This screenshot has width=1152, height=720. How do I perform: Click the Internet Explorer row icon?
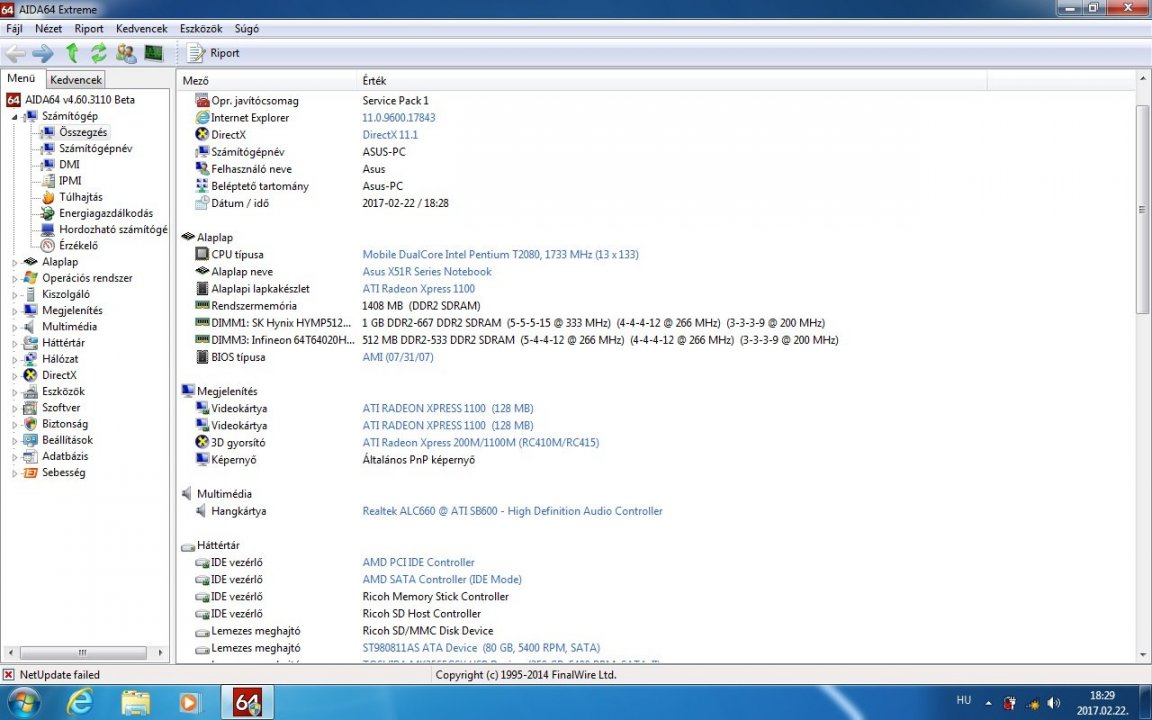tap(202, 118)
